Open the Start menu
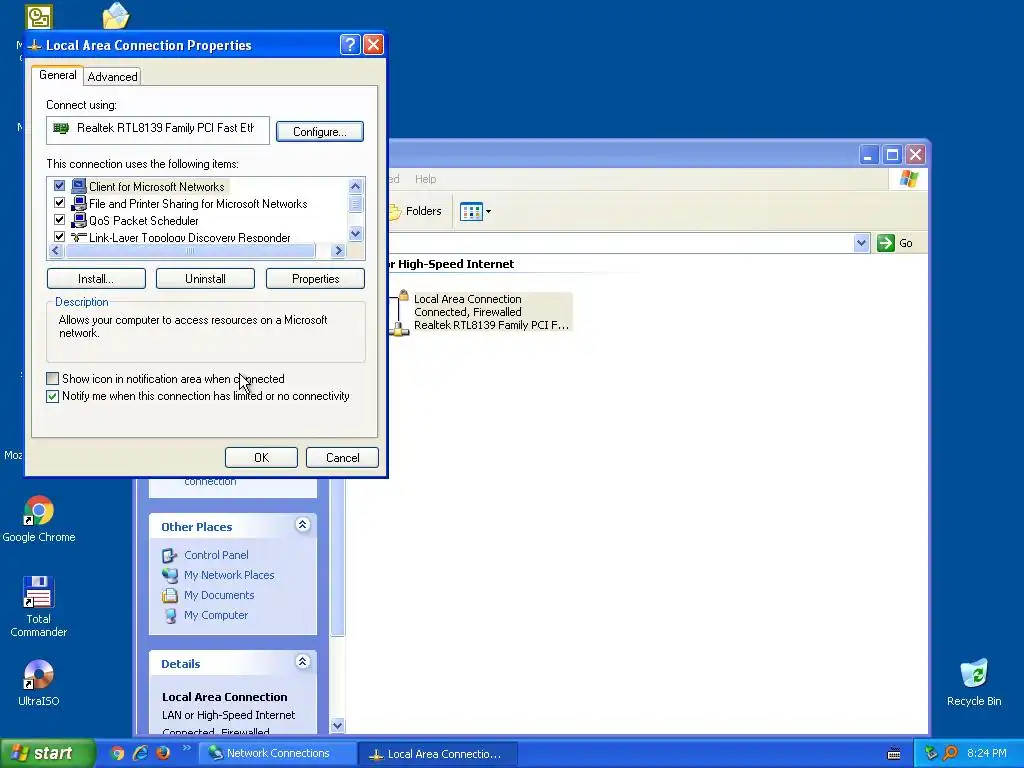 point(46,754)
